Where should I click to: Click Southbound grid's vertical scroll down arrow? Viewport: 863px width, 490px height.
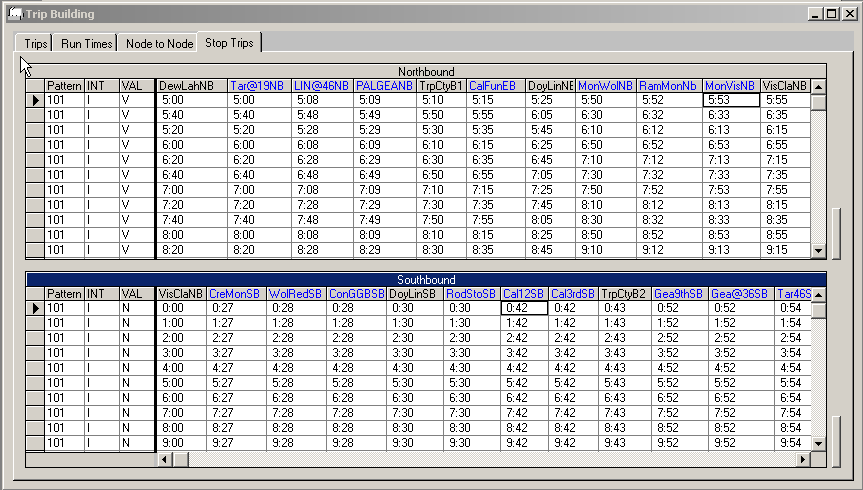click(x=818, y=442)
